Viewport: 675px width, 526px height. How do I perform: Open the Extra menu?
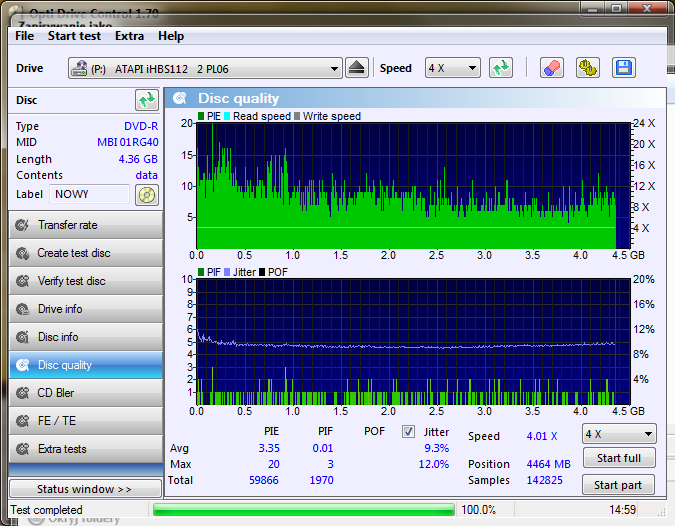tap(129, 36)
